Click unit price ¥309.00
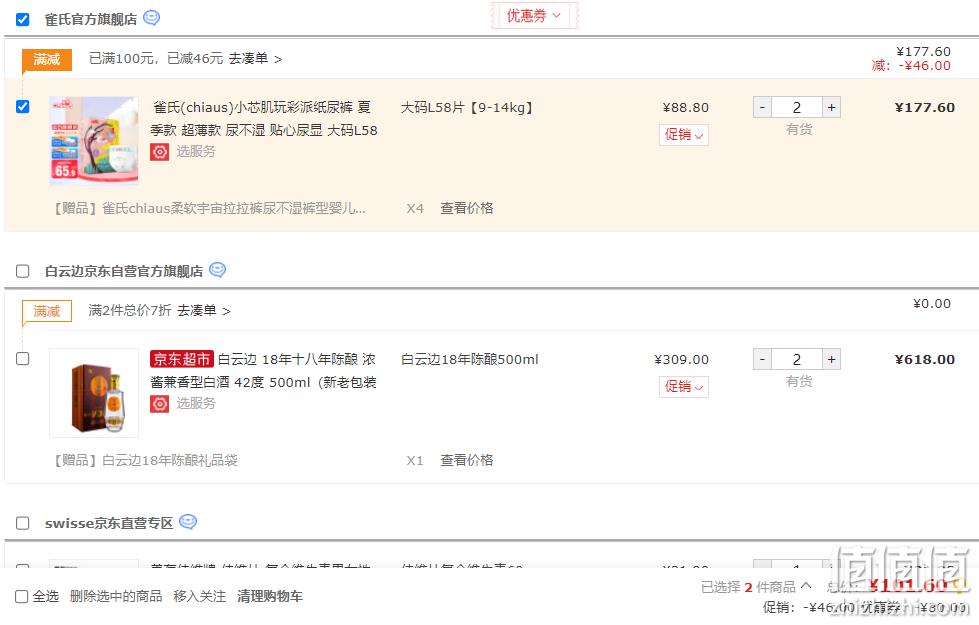The image size is (979, 625). point(681,360)
